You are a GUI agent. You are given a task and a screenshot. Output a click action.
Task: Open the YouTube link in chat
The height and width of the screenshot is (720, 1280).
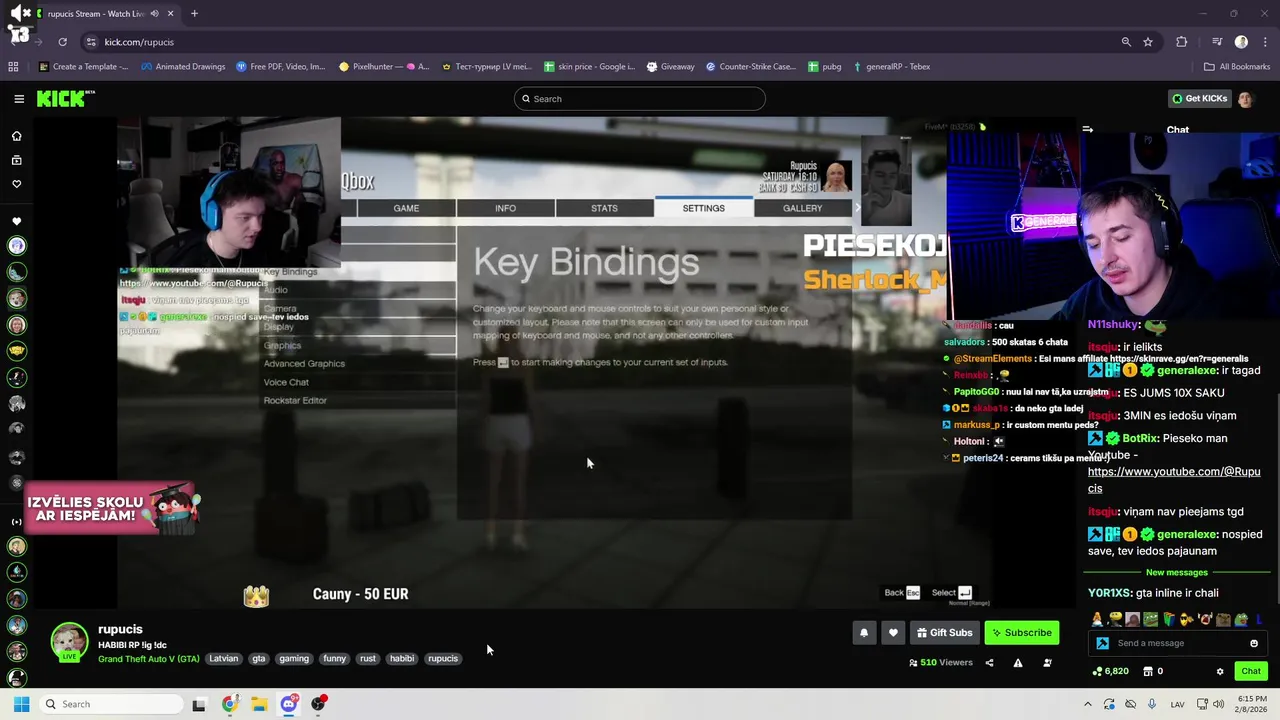point(1174,480)
